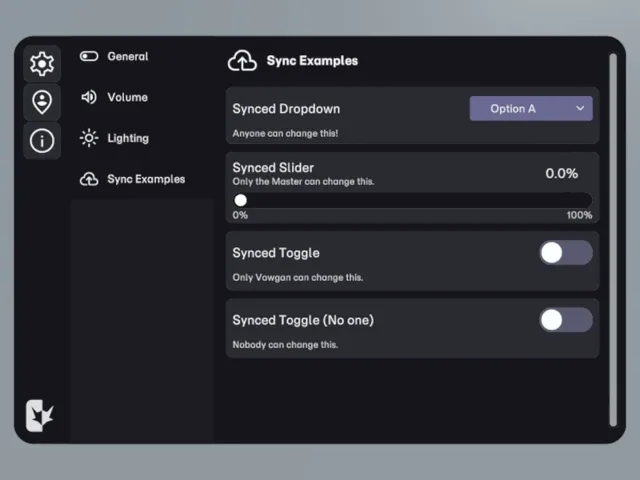
Task: Open the player location pin tab
Action: tap(42, 102)
